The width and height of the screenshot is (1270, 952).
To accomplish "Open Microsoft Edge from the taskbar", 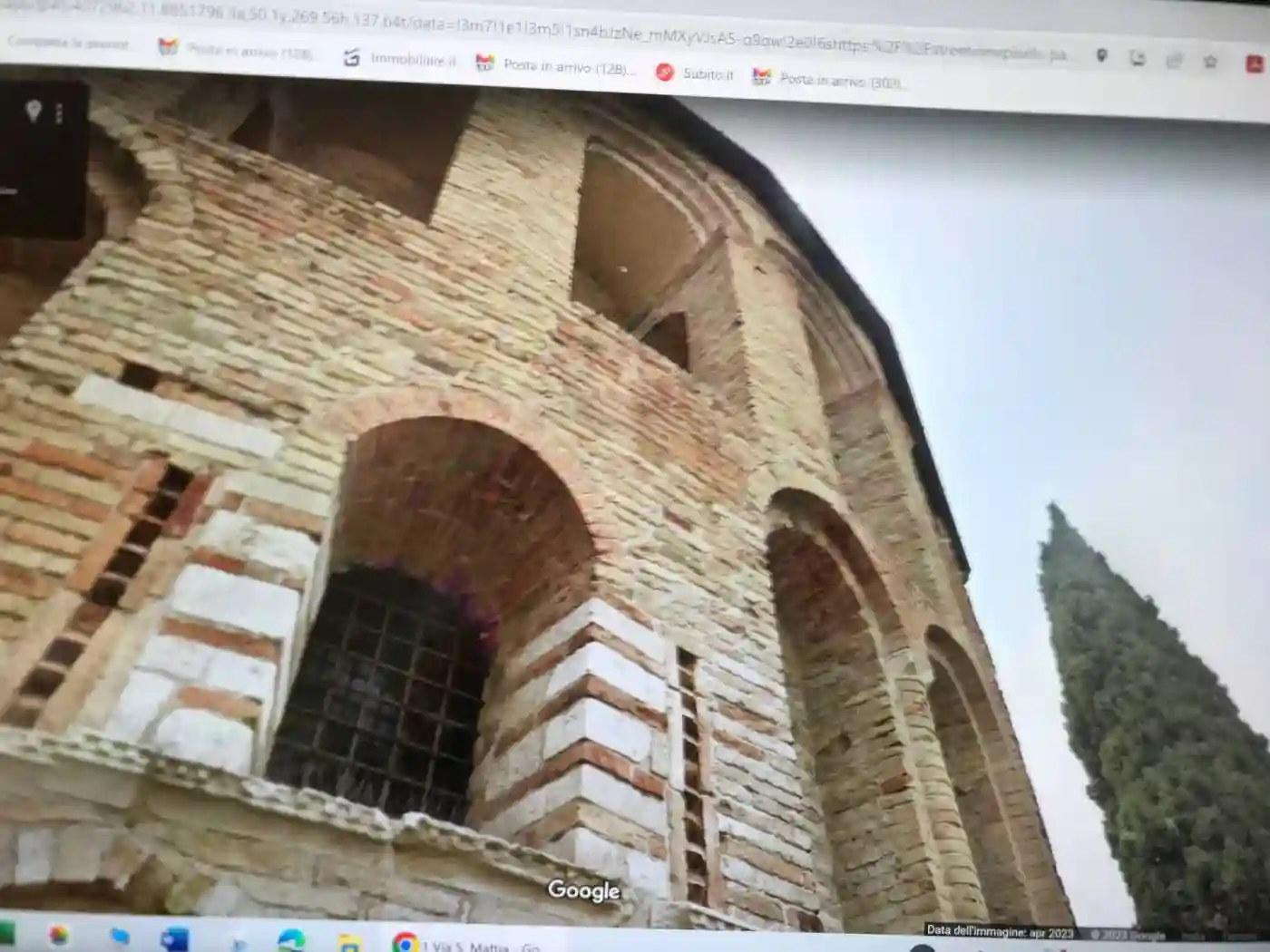I will pyautogui.click(x=291, y=941).
